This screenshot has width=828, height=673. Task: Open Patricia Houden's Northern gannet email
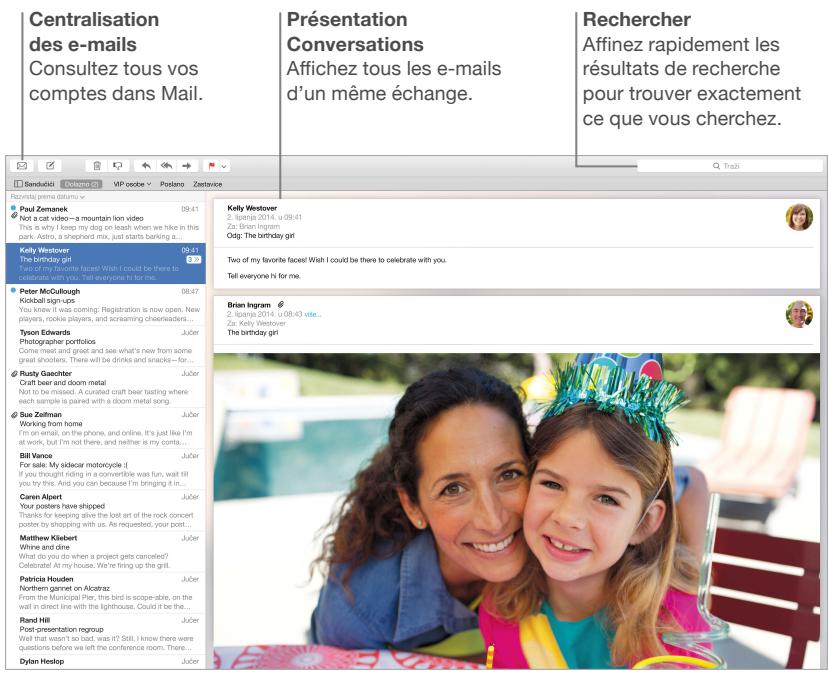coord(106,593)
